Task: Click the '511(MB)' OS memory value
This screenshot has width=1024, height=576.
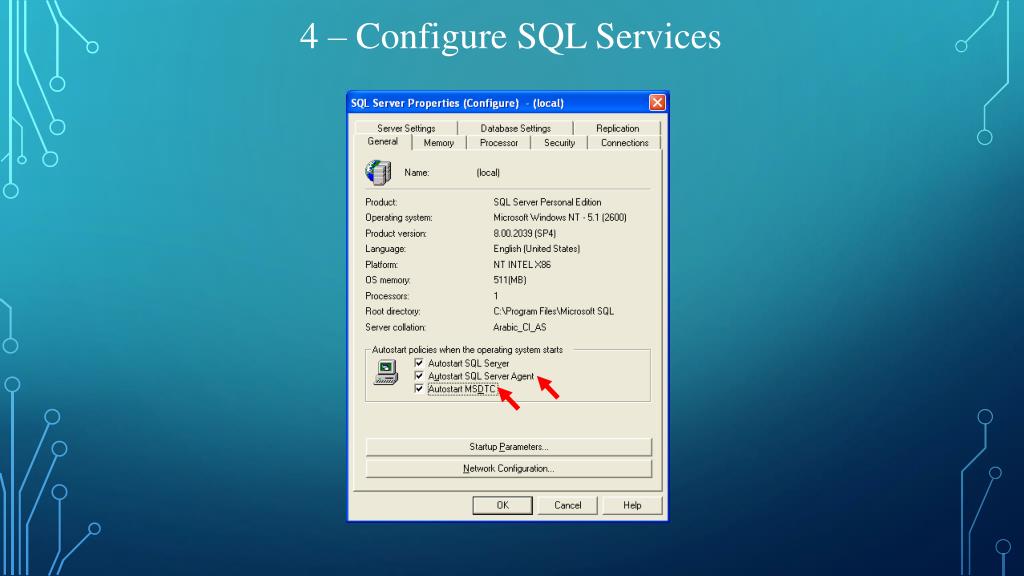Action: [510, 280]
